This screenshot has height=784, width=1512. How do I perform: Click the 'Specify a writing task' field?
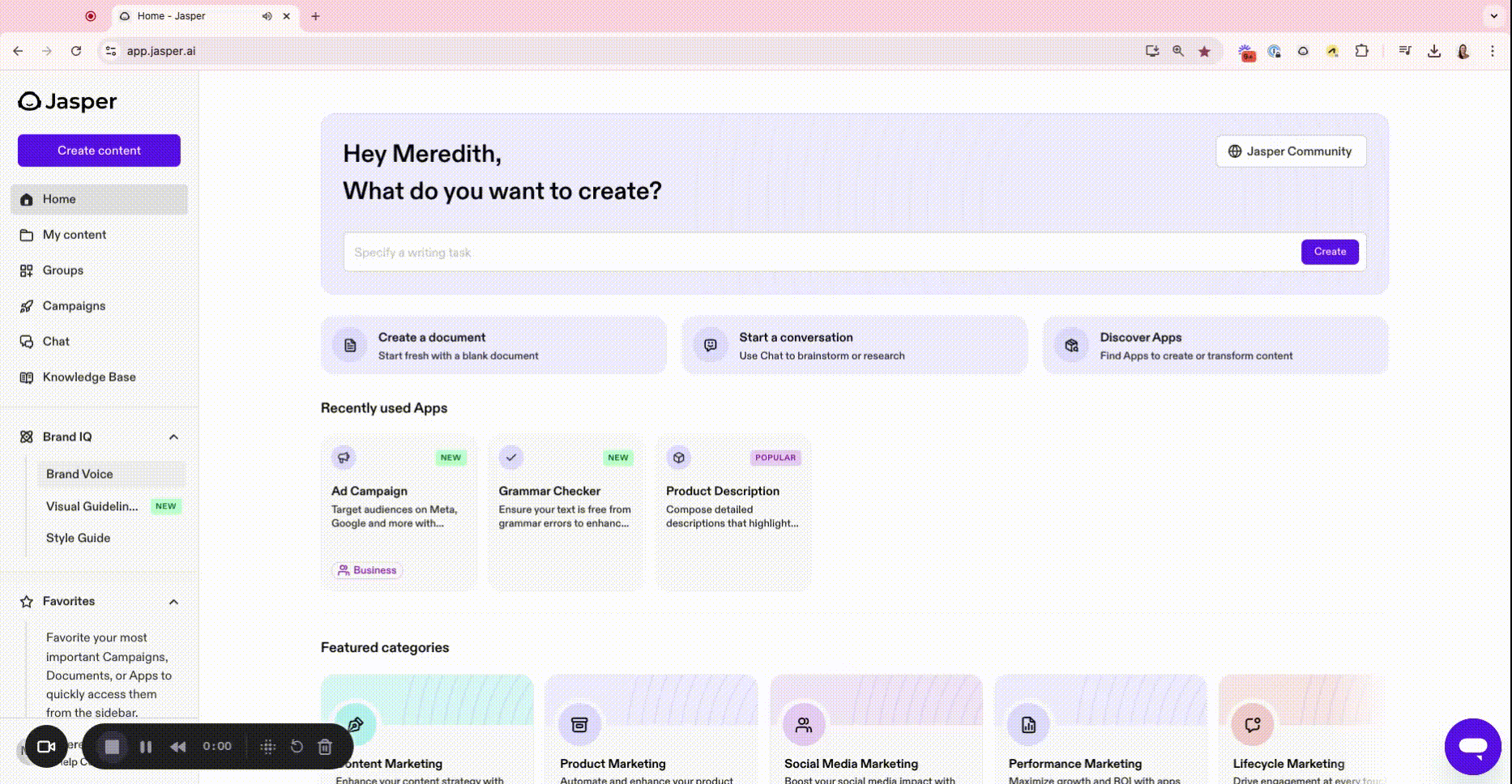point(818,253)
